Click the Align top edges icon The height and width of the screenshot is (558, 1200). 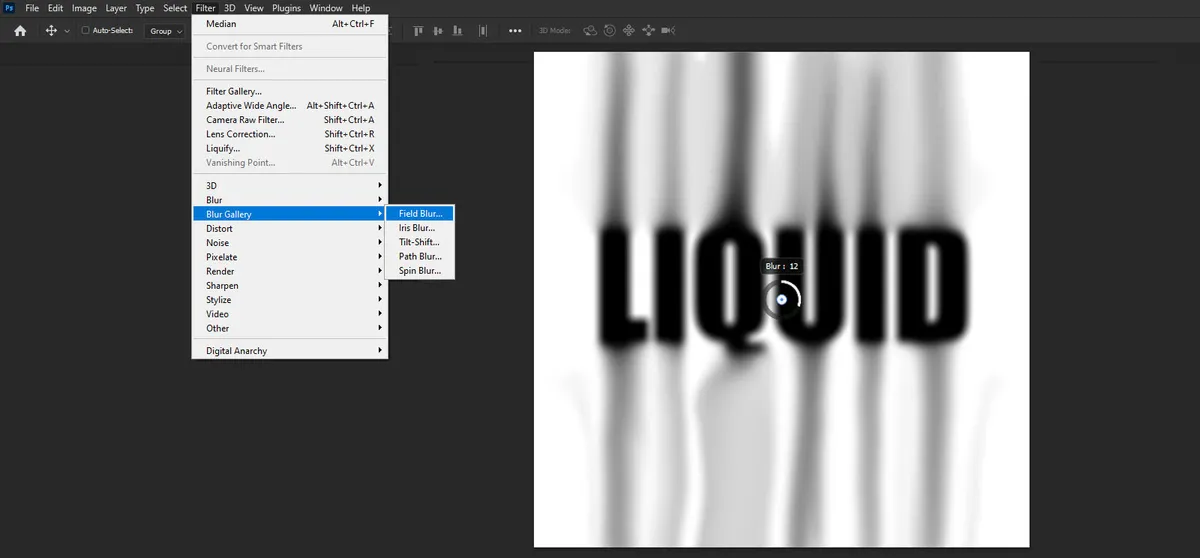pyautogui.click(x=416, y=31)
